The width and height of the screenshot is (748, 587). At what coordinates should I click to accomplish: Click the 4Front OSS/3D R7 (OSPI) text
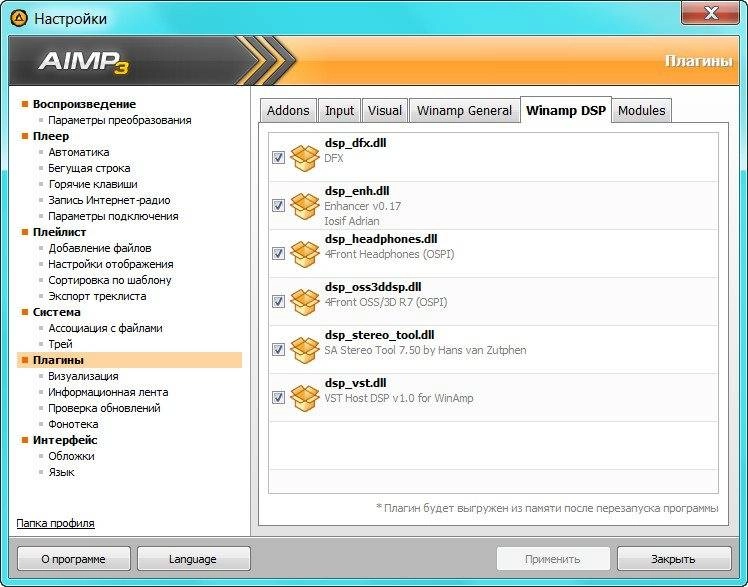(x=386, y=302)
